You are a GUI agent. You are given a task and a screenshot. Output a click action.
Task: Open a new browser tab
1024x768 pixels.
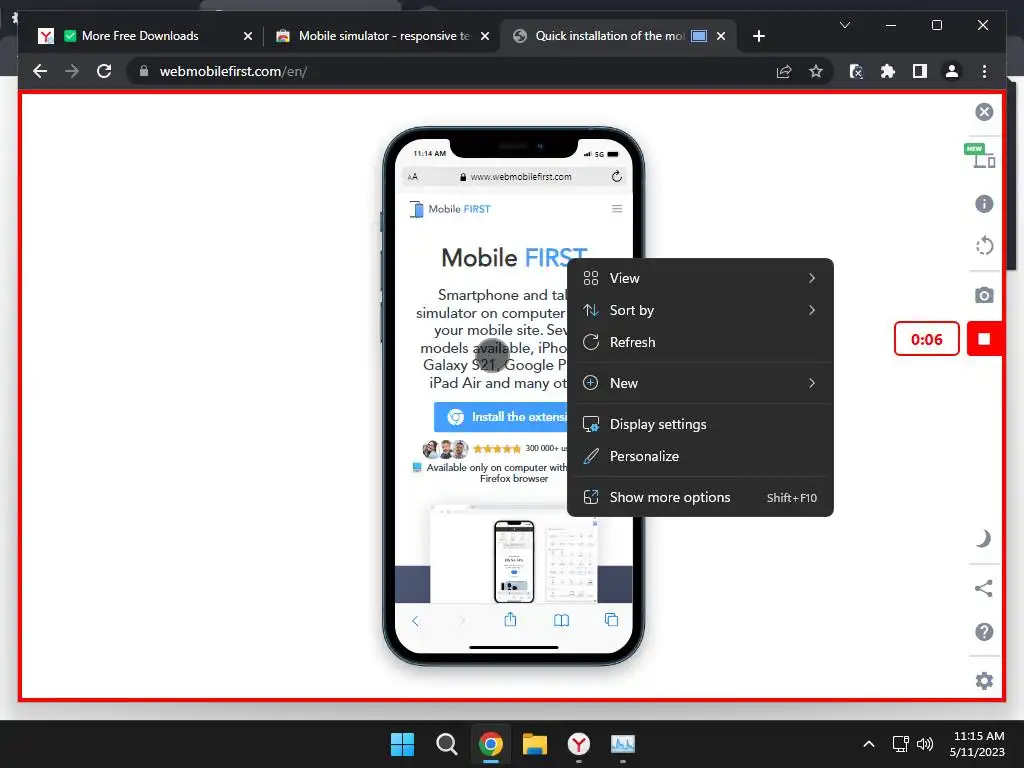point(758,37)
